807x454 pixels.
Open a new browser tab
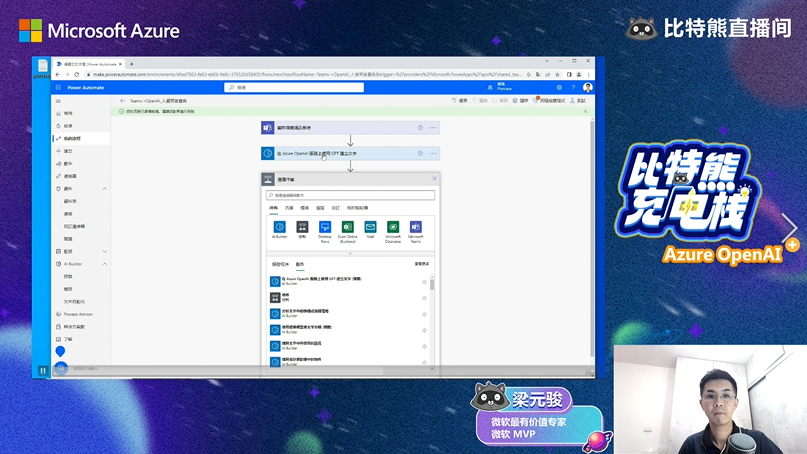click(131, 64)
